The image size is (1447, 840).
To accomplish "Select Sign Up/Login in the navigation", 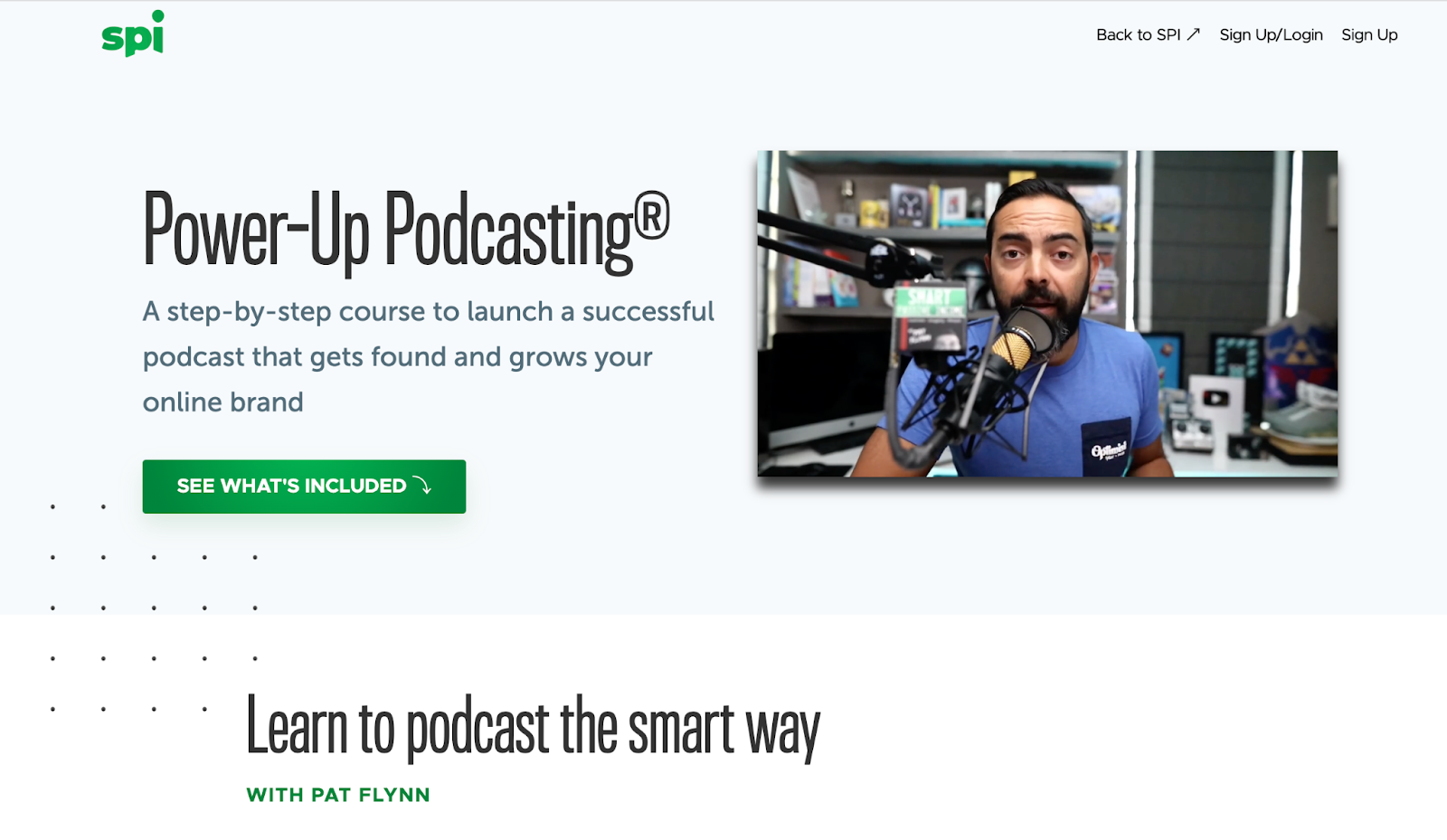I will point(1271,34).
